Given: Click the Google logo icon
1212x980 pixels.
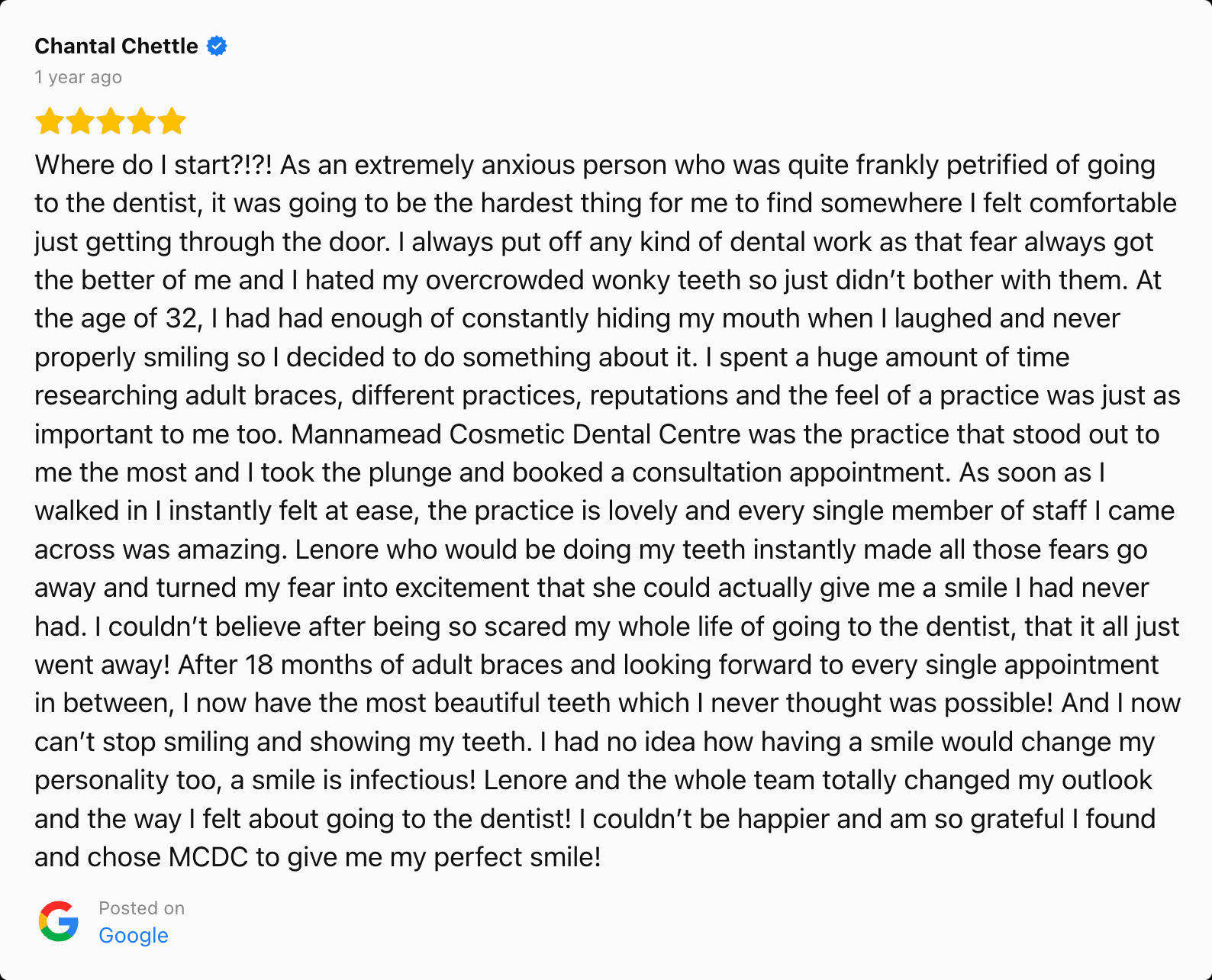Looking at the screenshot, I should (59, 921).
